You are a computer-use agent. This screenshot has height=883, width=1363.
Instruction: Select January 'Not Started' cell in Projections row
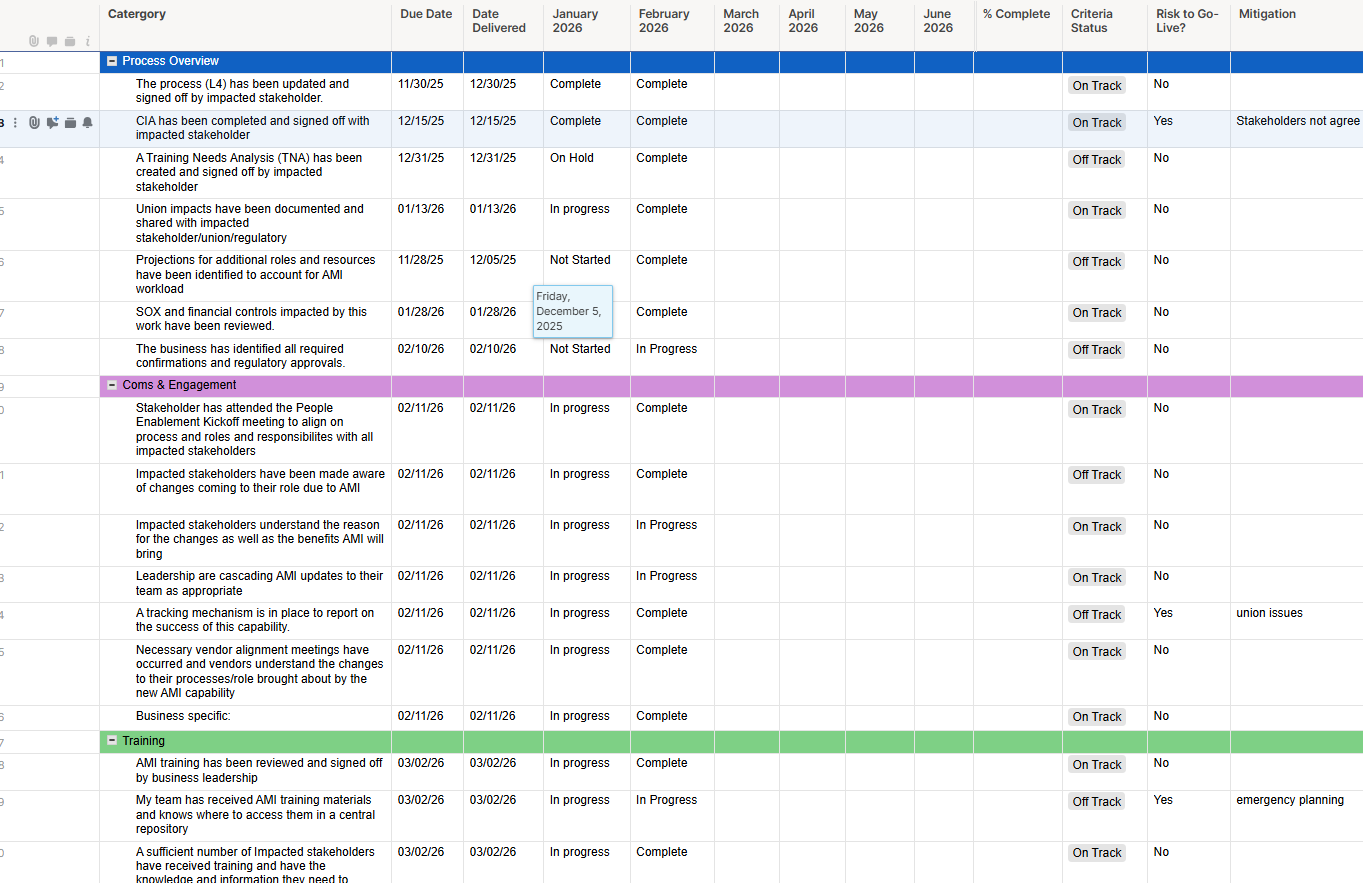587,276
